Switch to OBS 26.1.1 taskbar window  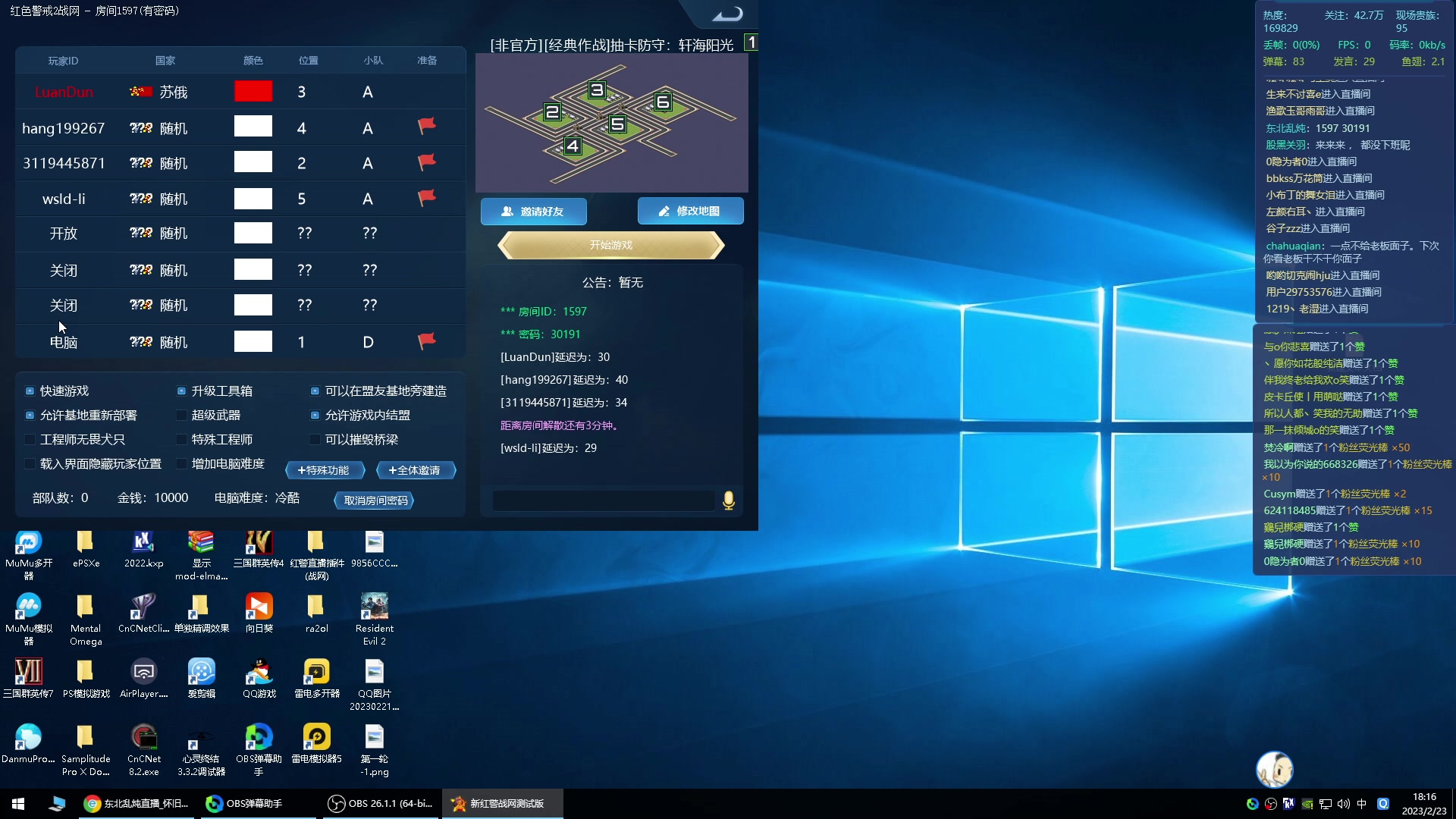(x=381, y=804)
